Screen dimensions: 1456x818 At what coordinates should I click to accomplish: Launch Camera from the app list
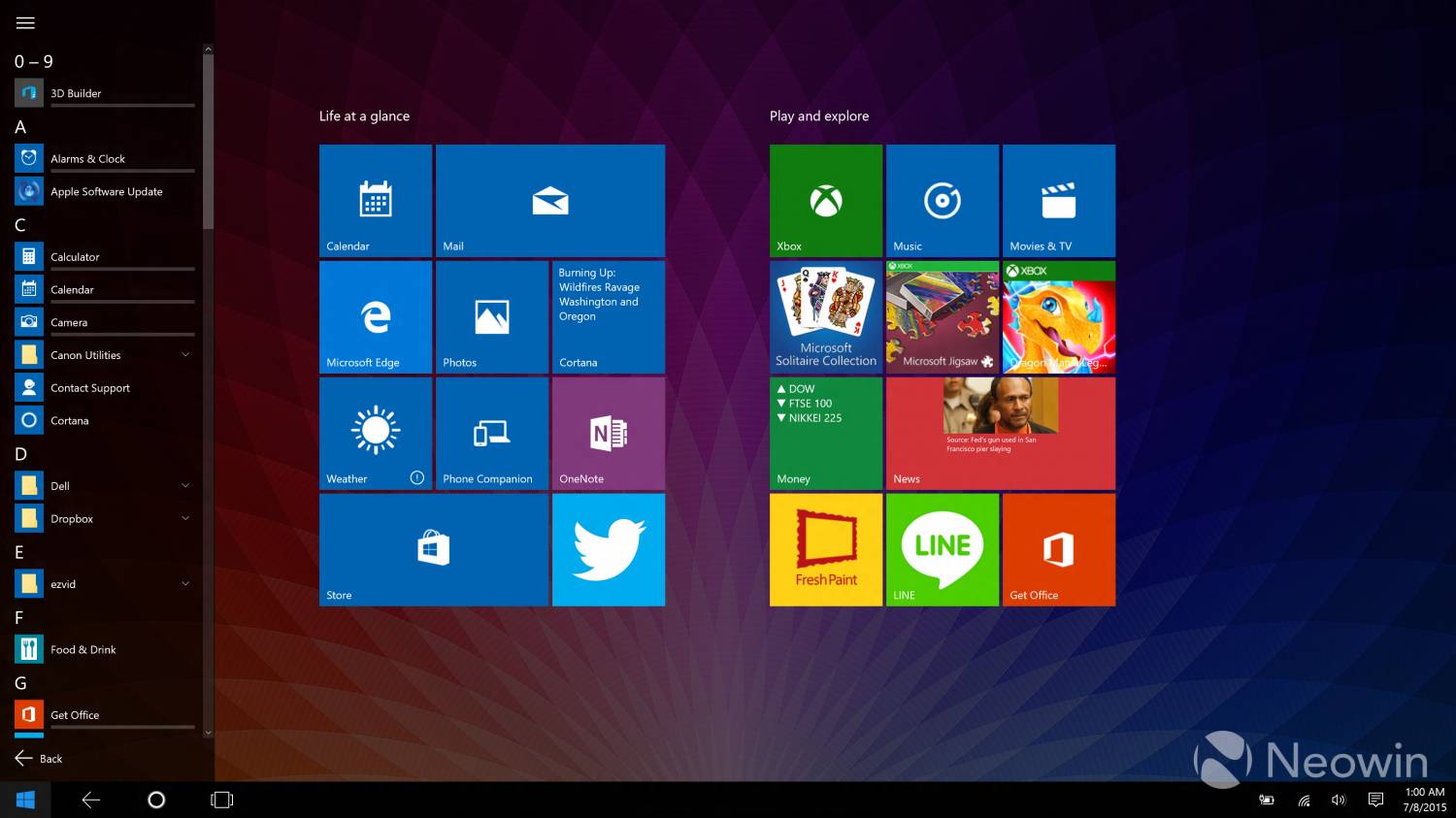pos(105,322)
